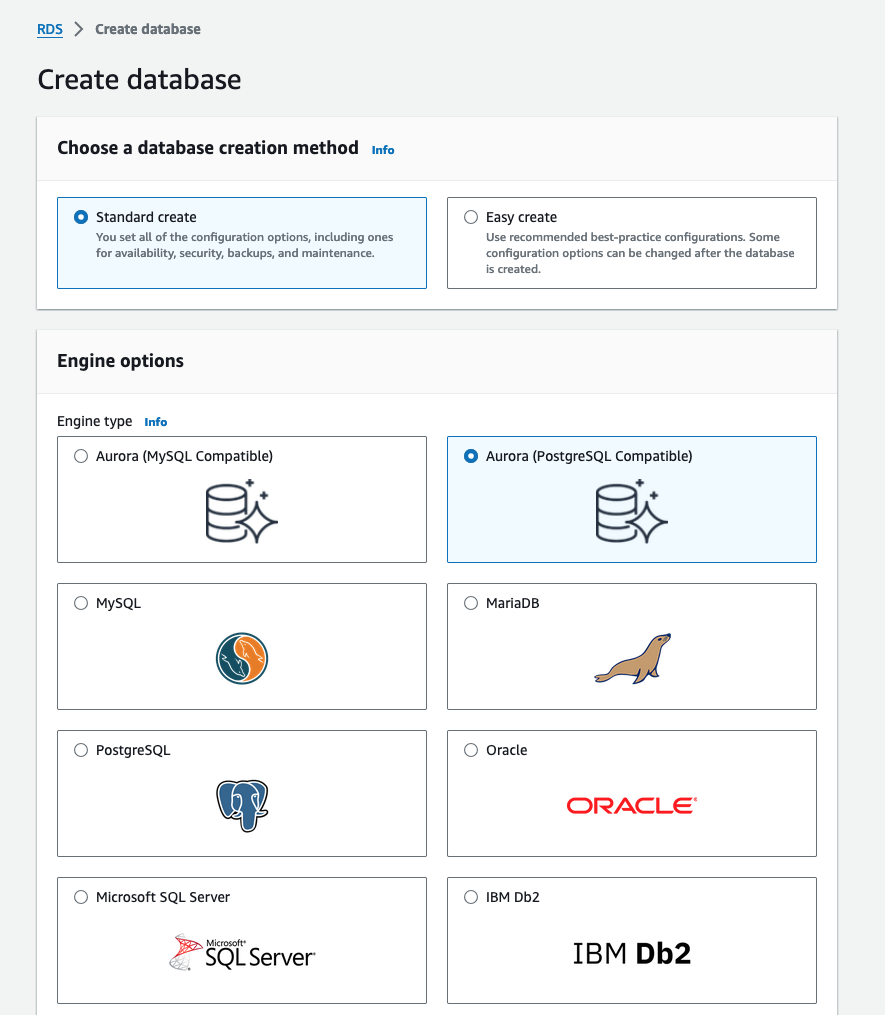Click the Create database page title
The image size is (885, 1015).
pos(139,80)
